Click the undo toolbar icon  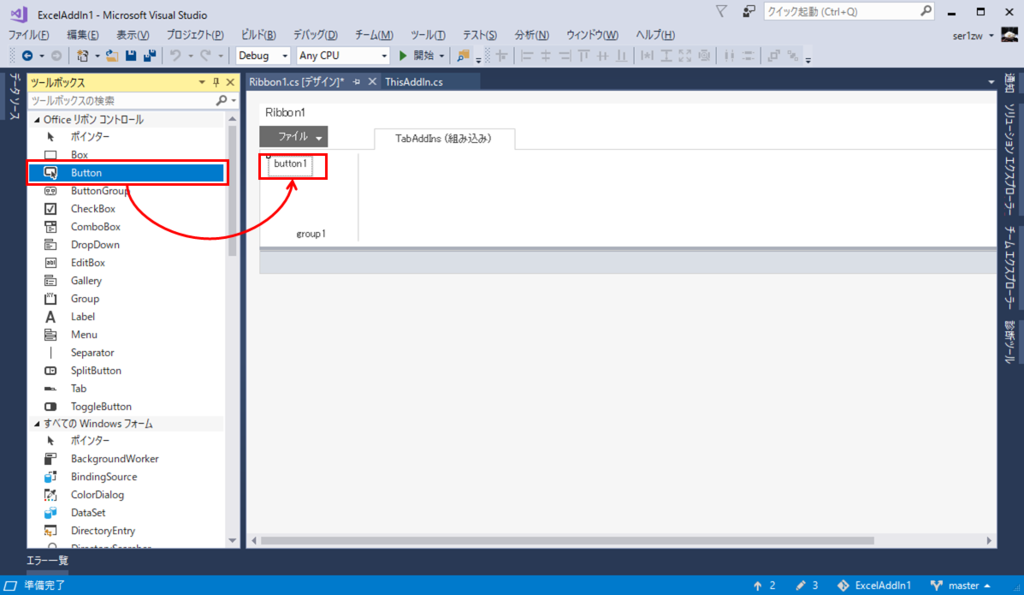[x=176, y=56]
